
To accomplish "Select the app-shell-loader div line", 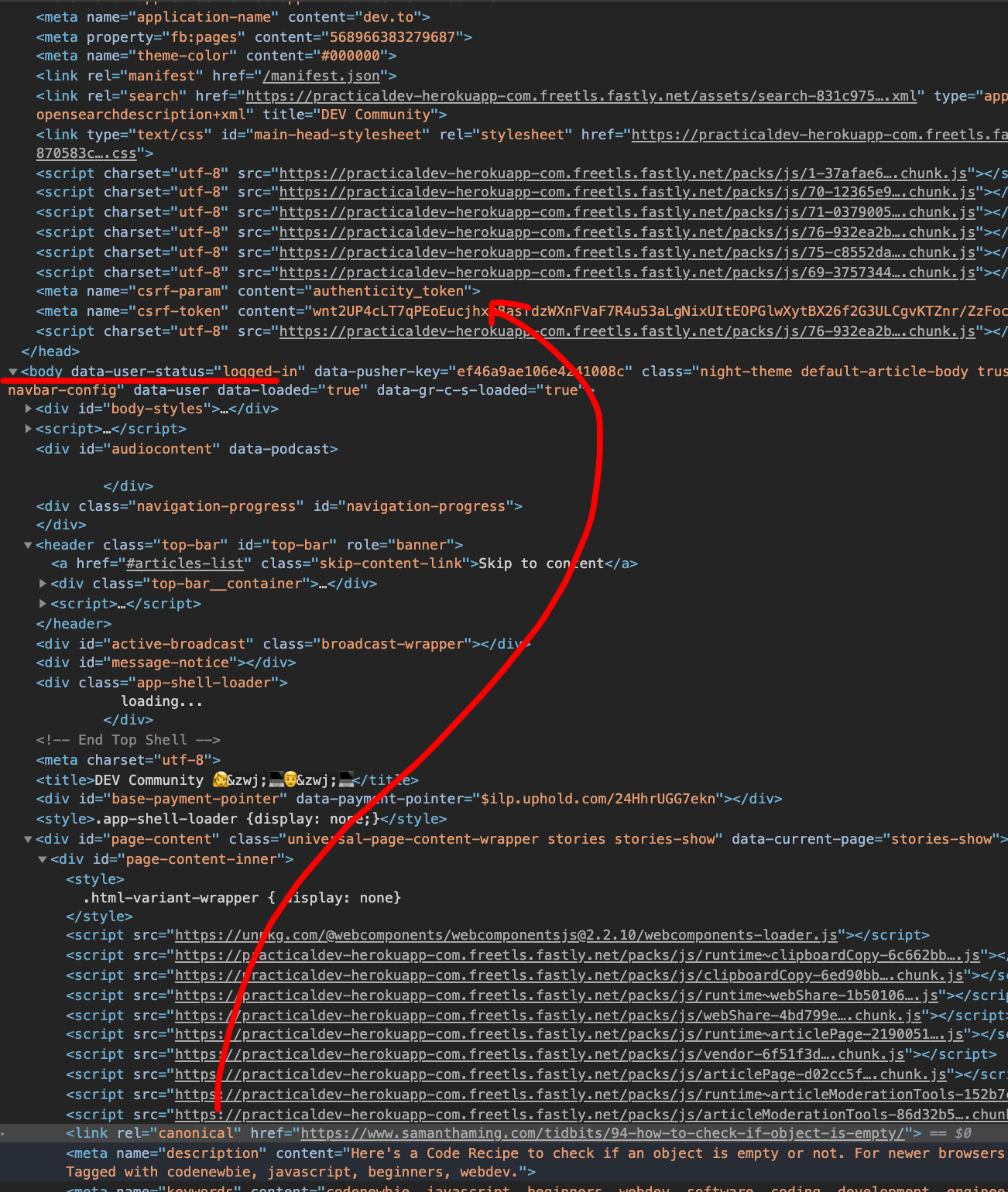I will 162,683.
